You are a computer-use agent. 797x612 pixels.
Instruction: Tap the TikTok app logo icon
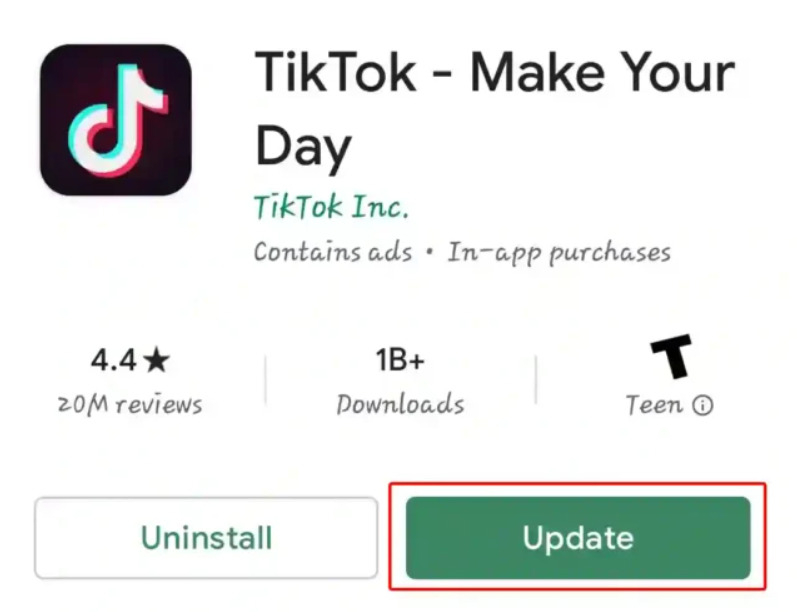coord(115,119)
